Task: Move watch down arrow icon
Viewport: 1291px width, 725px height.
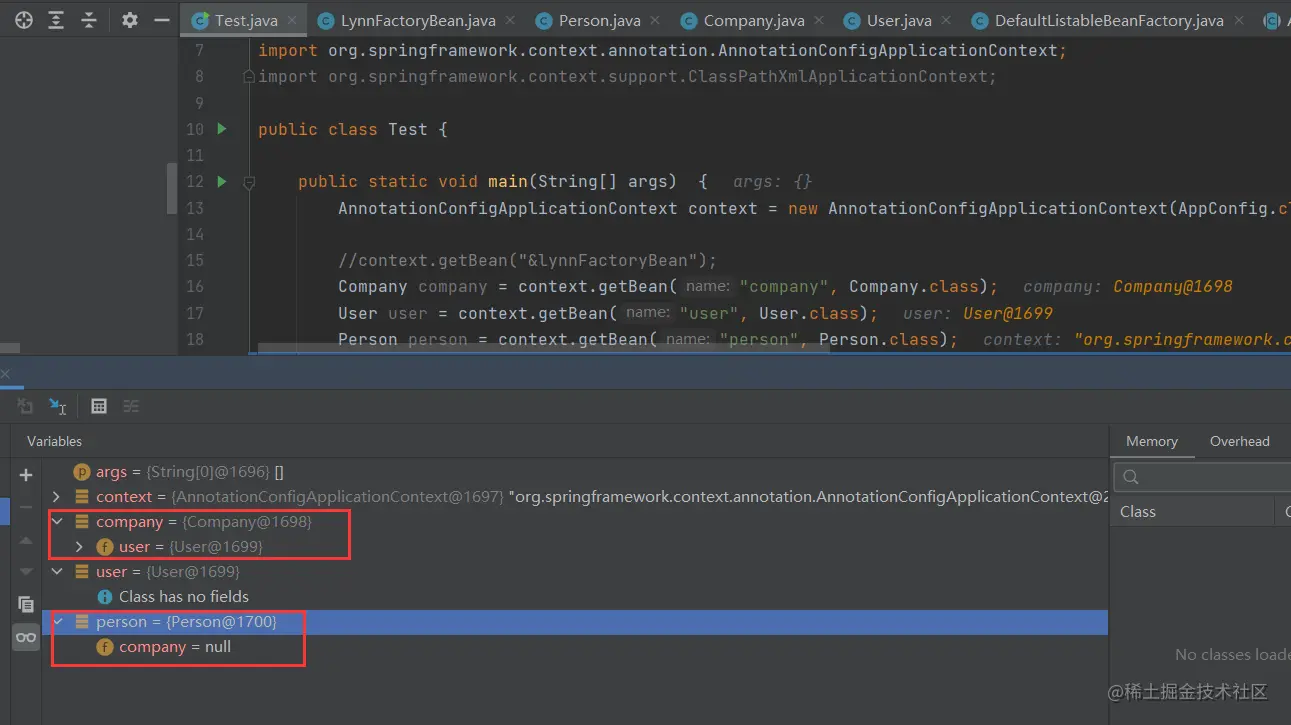Action: pos(26,572)
